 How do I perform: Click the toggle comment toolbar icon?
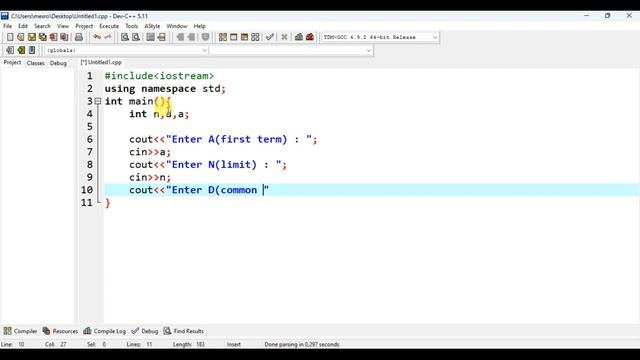click(x=205, y=37)
